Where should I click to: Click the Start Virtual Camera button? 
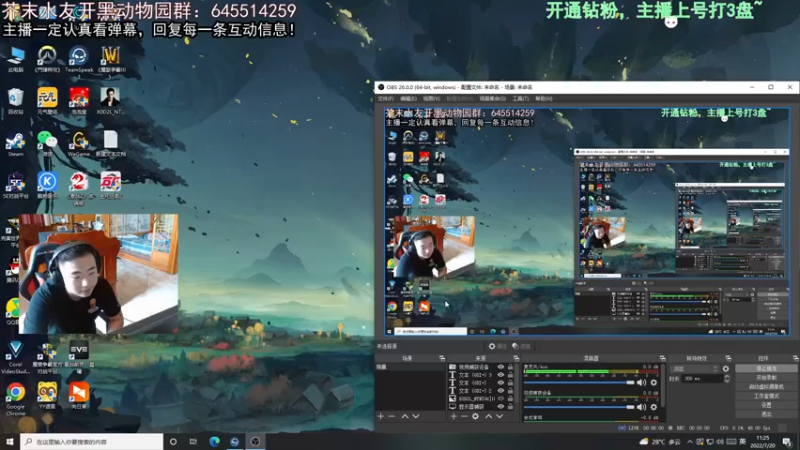(x=766, y=387)
